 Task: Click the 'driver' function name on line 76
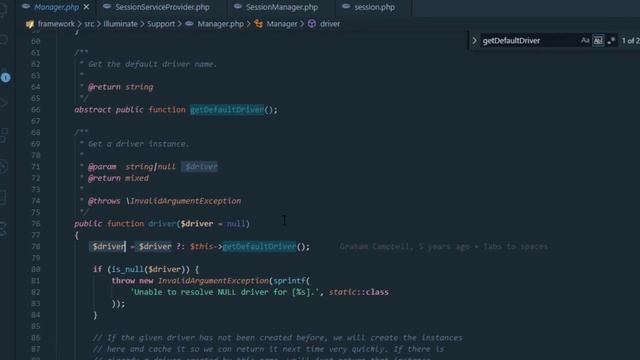click(x=162, y=224)
